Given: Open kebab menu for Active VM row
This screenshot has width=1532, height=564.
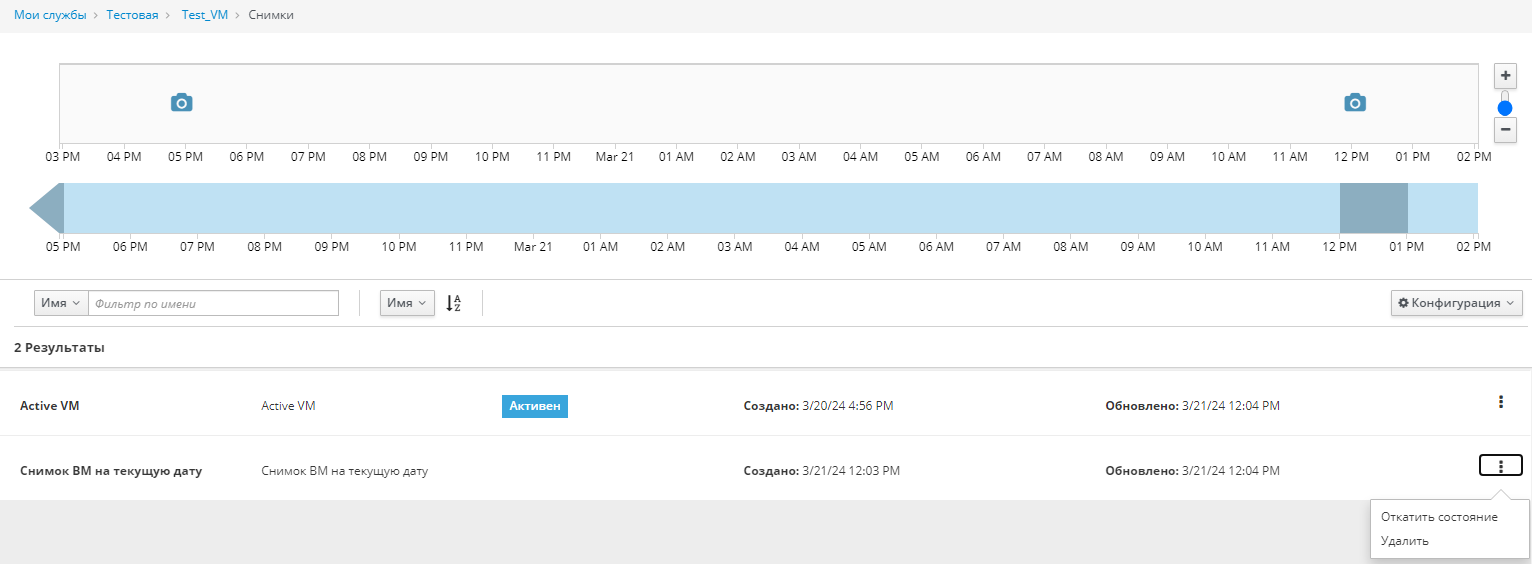Looking at the screenshot, I should pos(1500,402).
